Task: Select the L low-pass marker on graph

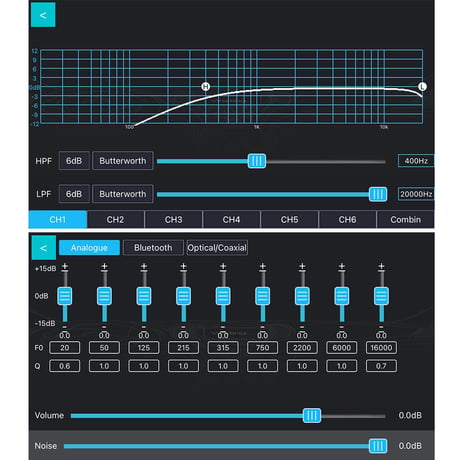Action: [422, 87]
